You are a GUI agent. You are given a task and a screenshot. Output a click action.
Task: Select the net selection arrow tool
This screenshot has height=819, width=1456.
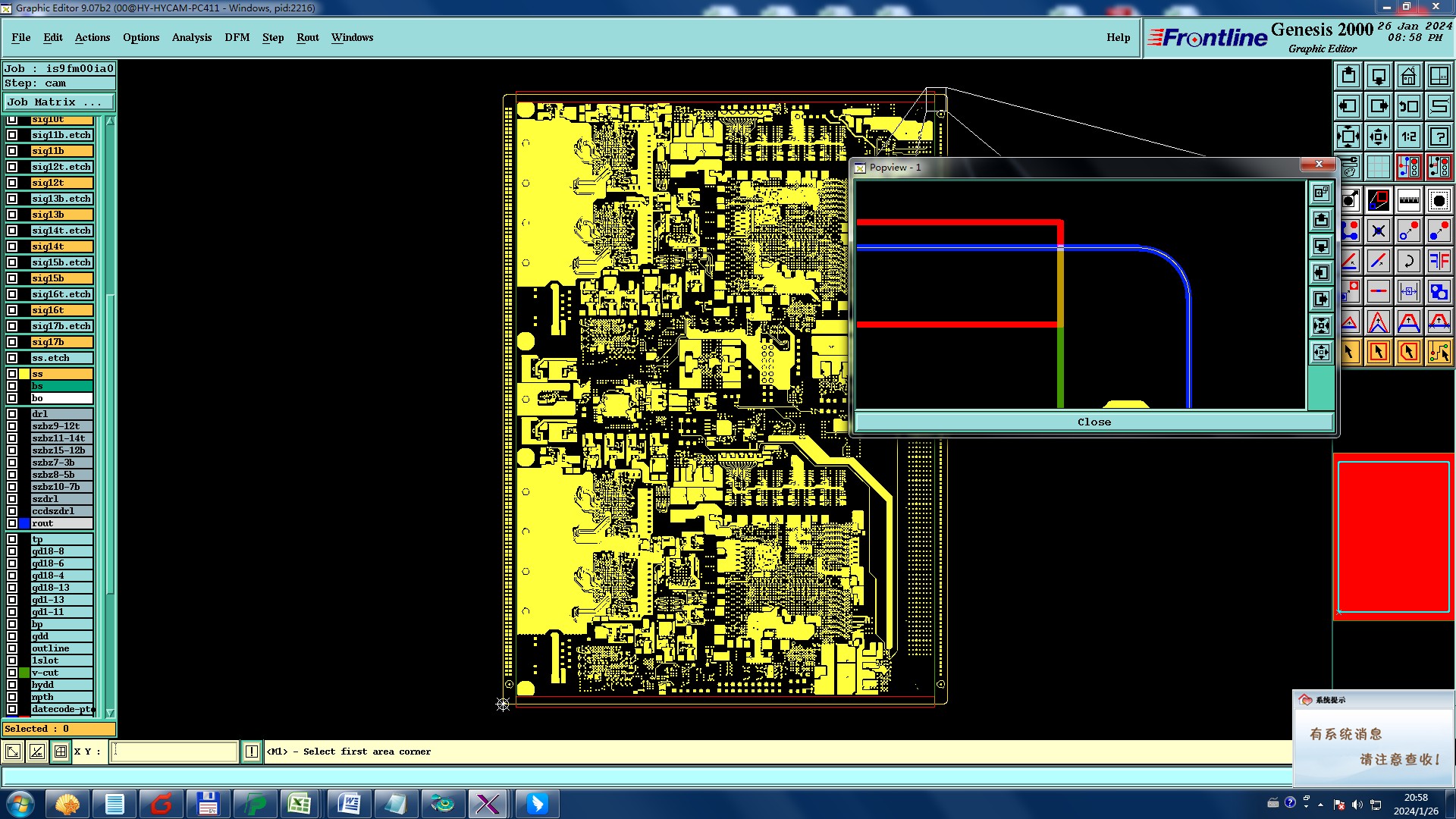tap(1439, 352)
